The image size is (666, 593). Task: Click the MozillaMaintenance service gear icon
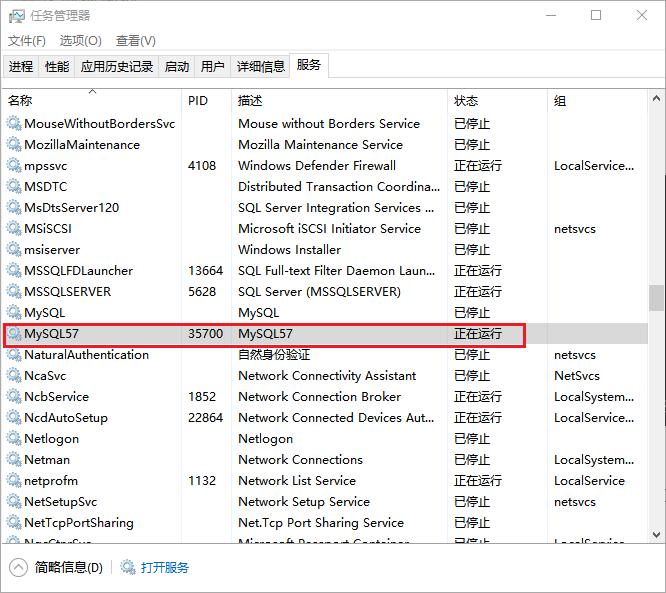[x=14, y=144]
